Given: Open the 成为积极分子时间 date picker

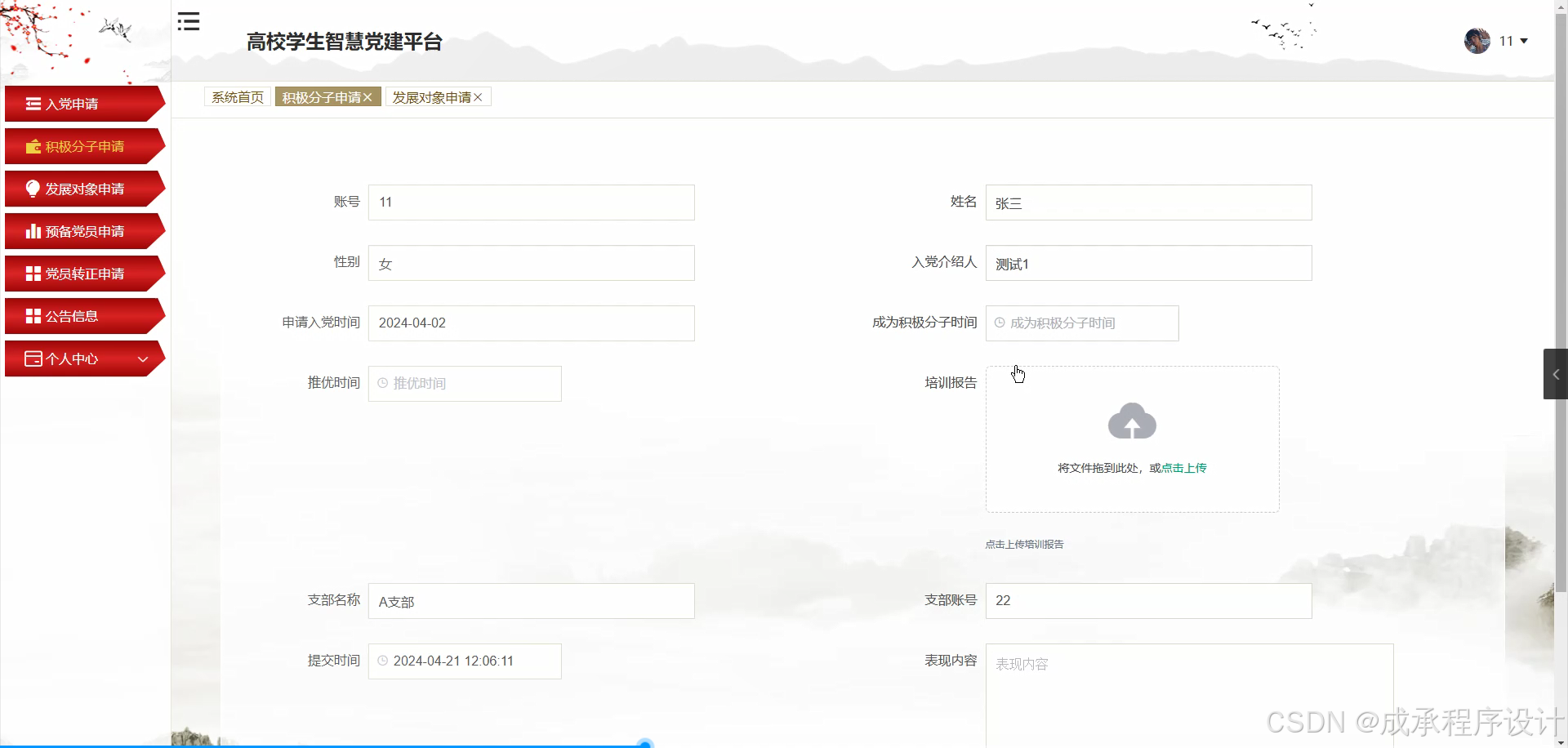Looking at the screenshot, I should [1082, 323].
